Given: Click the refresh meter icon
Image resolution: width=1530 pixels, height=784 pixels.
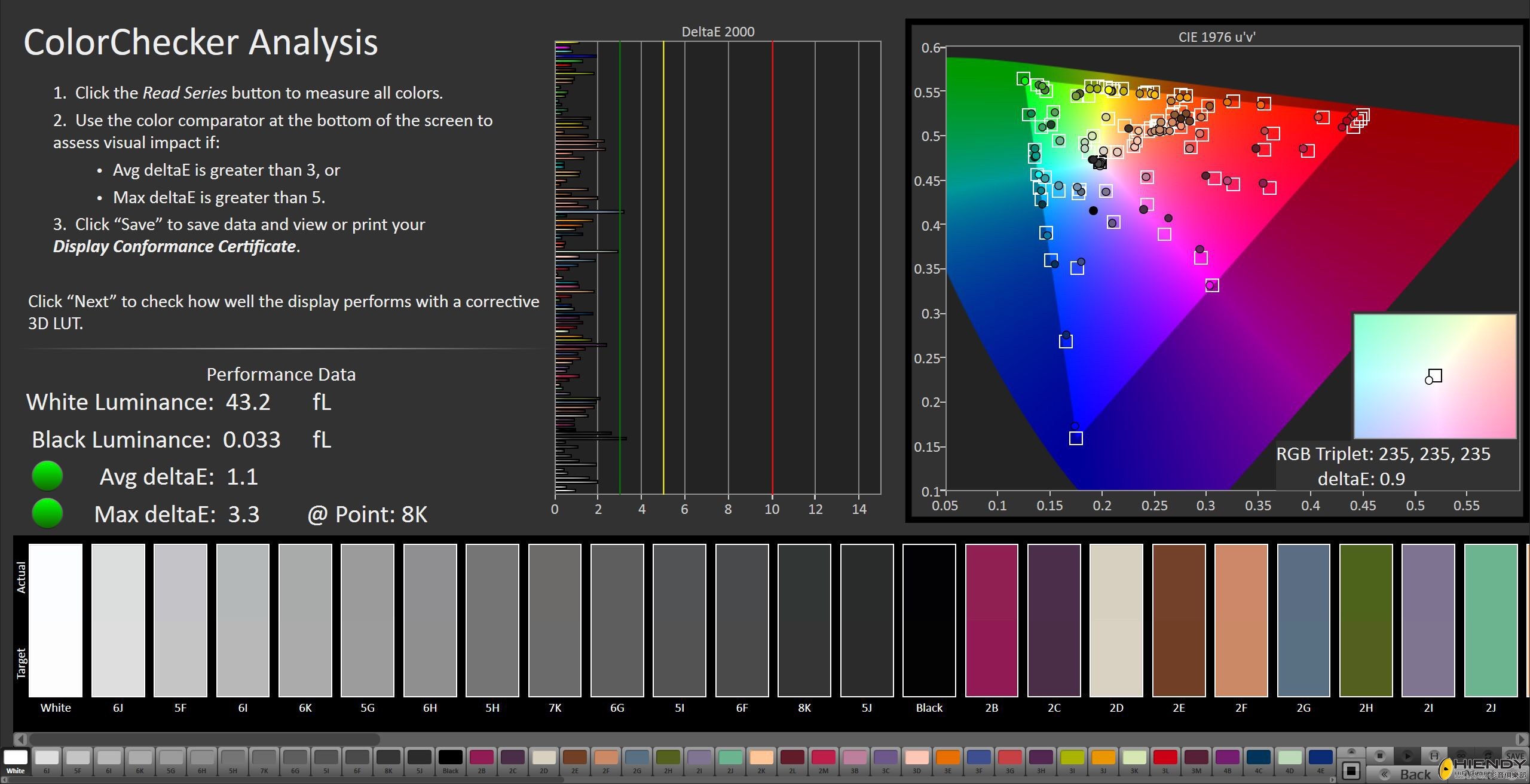Looking at the screenshot, I should (x=1488, y=755).
